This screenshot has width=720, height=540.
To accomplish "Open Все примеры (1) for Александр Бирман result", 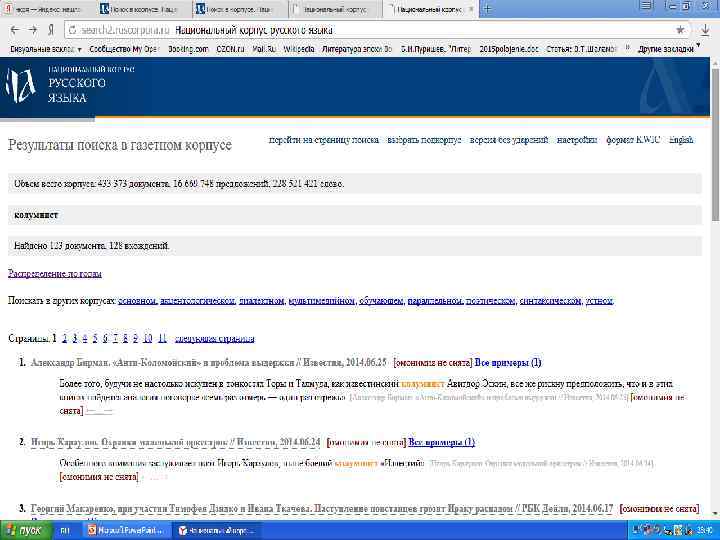I will click(508, 363).
